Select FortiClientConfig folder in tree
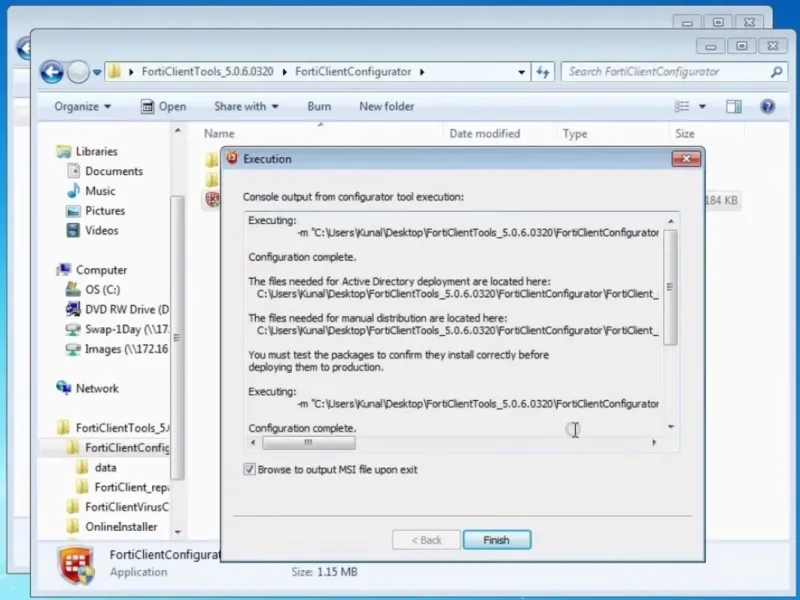800x600 pixels. click(127, 448)
